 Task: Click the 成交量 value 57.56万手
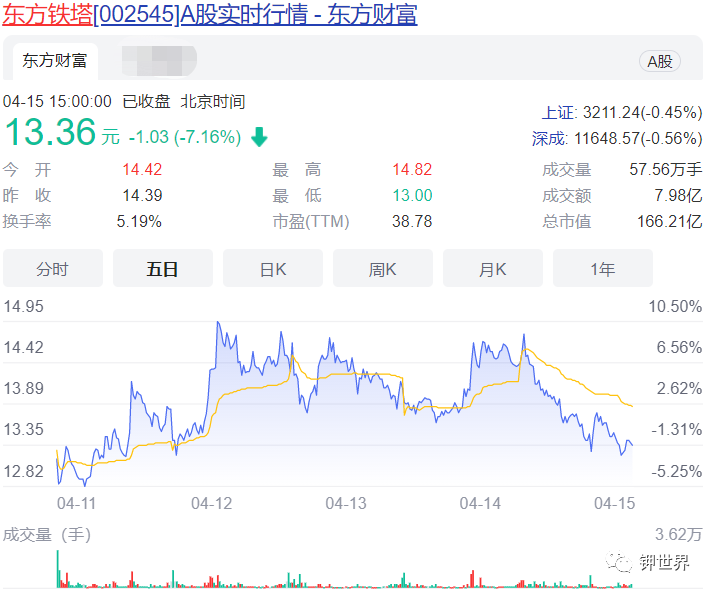(x=666, y=170)
